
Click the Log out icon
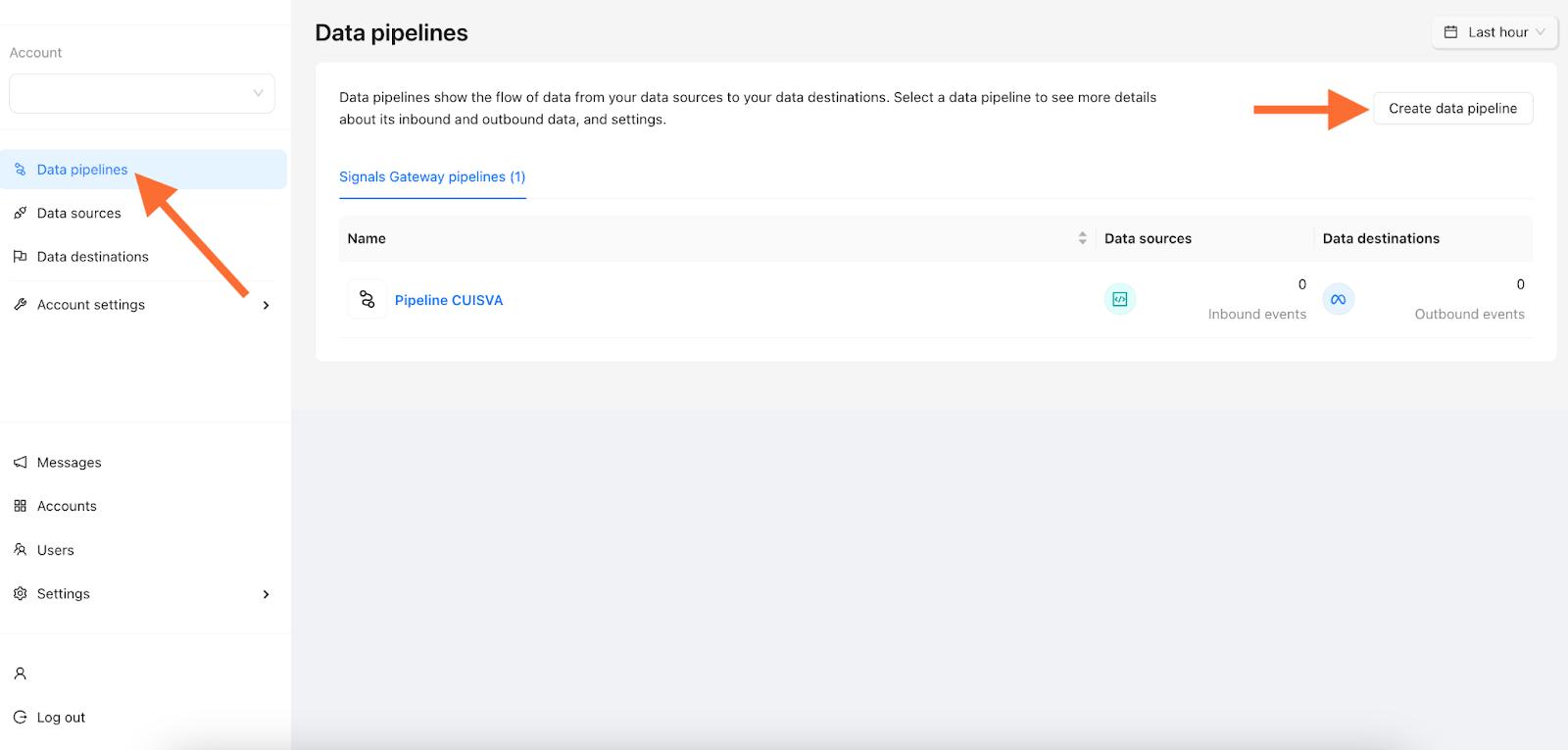20,718
